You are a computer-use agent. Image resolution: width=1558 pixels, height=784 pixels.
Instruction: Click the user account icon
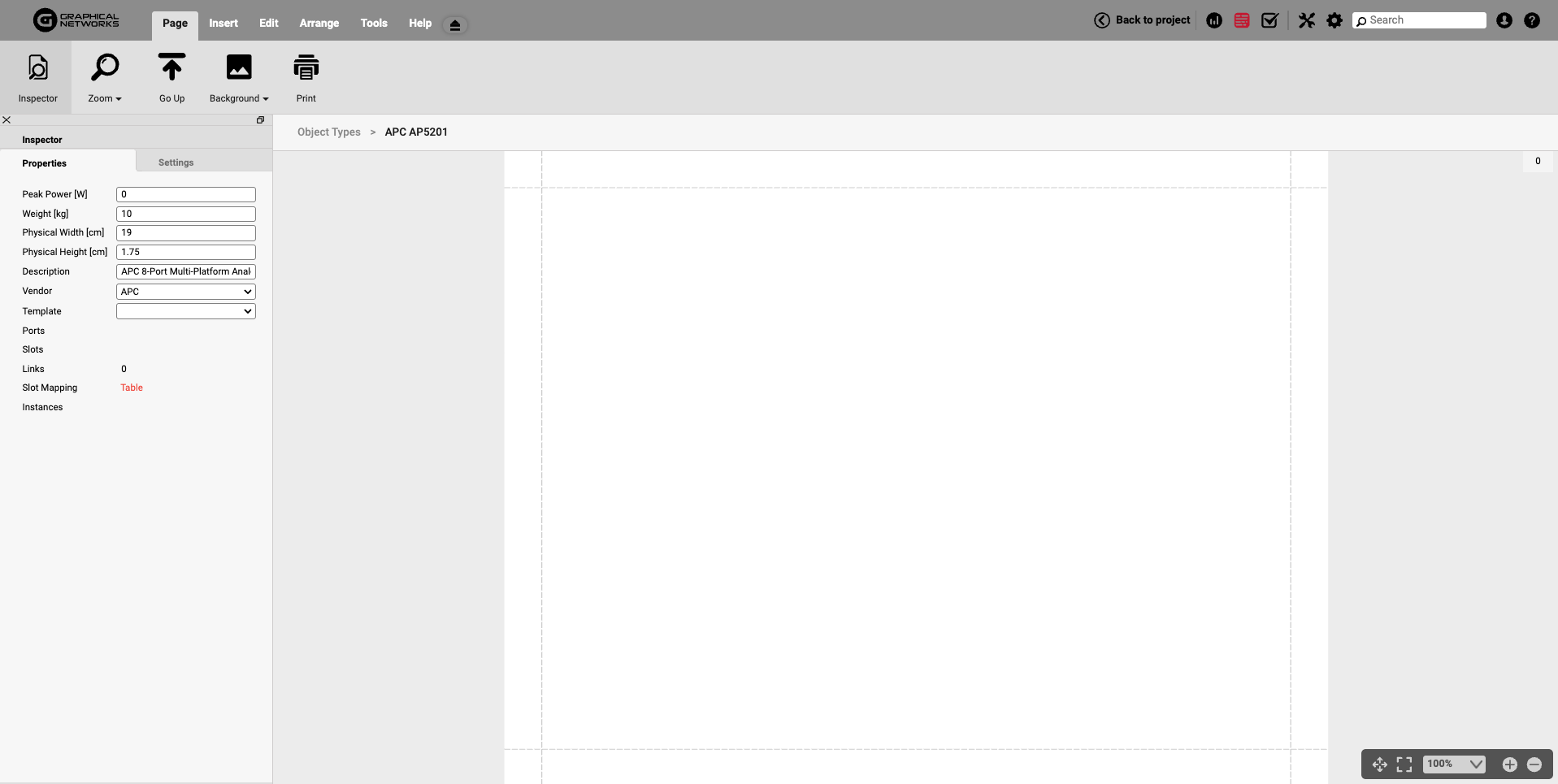pos(1504,21)
